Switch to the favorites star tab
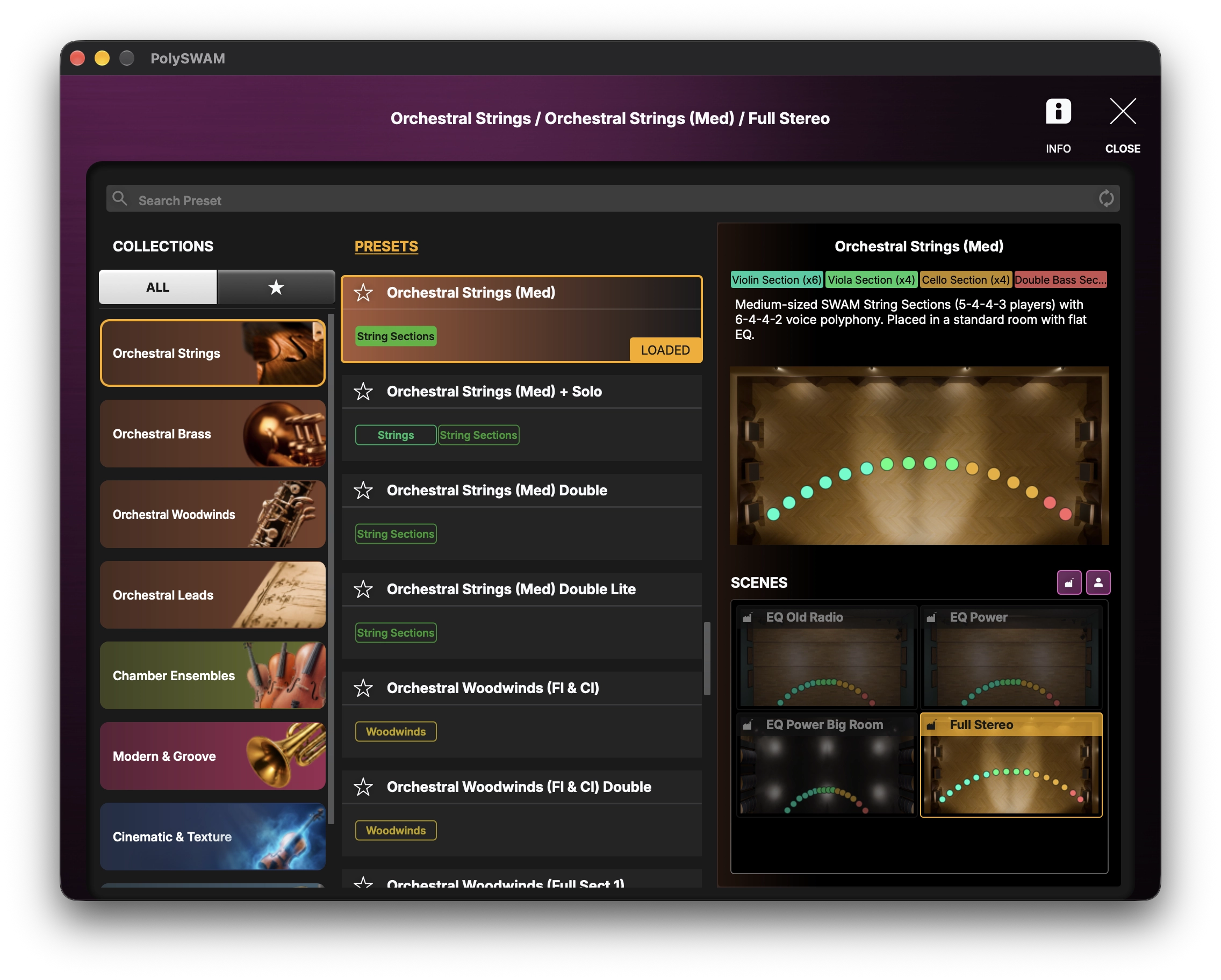The width and height of the screenshot is (1221, 980). coord(276,287)
